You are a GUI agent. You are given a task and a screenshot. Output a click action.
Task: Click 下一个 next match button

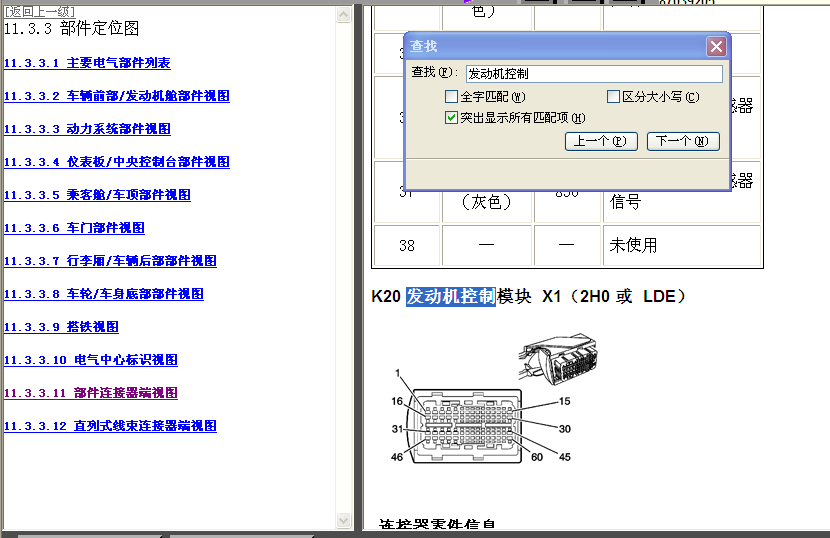coord(683,141)
